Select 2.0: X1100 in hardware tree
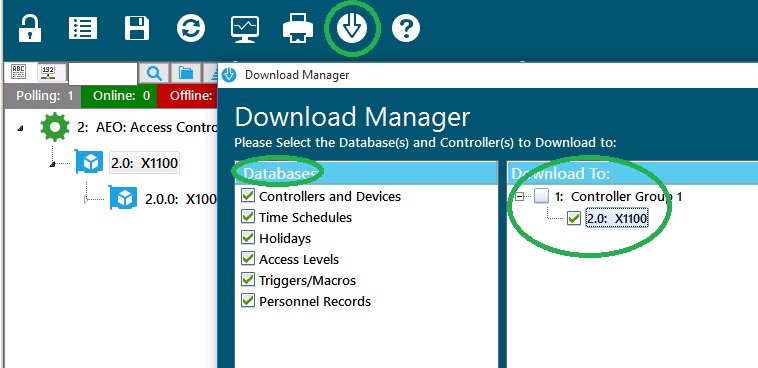Viewport: 758px width, 368px height. point(145,163)
